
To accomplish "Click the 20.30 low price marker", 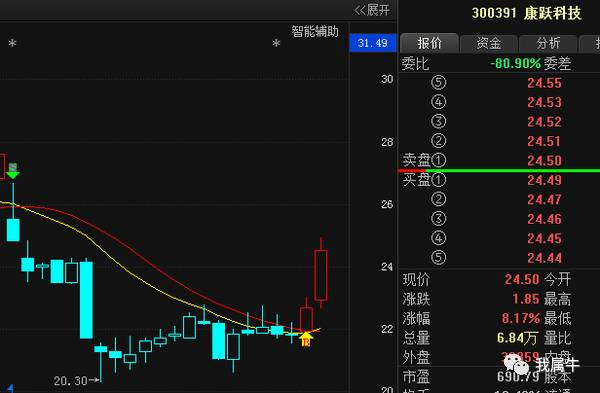I will (76, 381).
